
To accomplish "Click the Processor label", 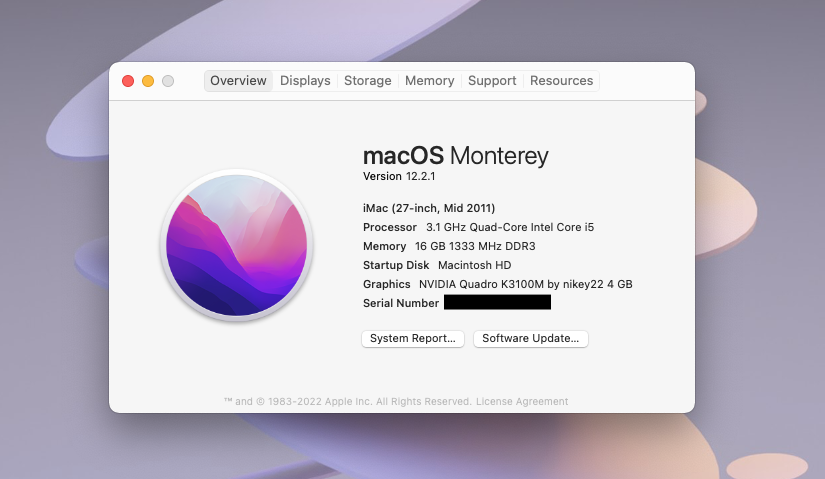I will click(x=389, y=227).
